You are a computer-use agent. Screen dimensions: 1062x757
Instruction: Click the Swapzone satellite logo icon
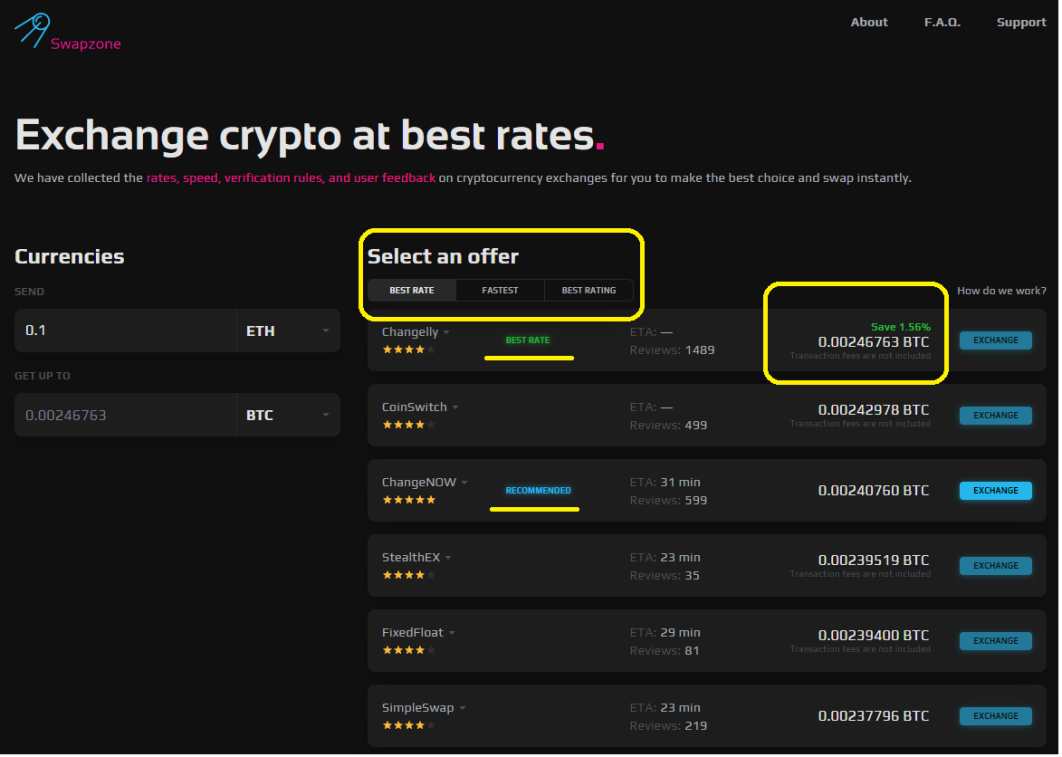pos(32,30)
